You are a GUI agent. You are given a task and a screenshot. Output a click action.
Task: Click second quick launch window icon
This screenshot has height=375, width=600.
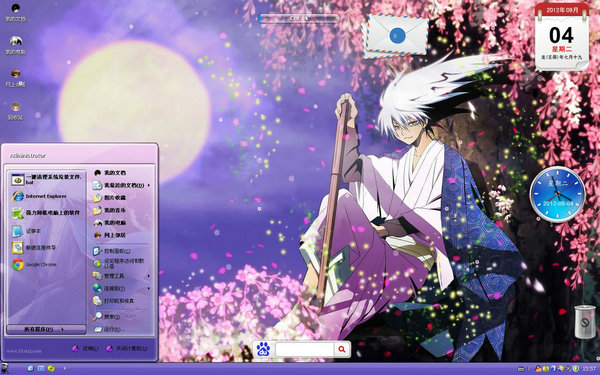(41, 368)
